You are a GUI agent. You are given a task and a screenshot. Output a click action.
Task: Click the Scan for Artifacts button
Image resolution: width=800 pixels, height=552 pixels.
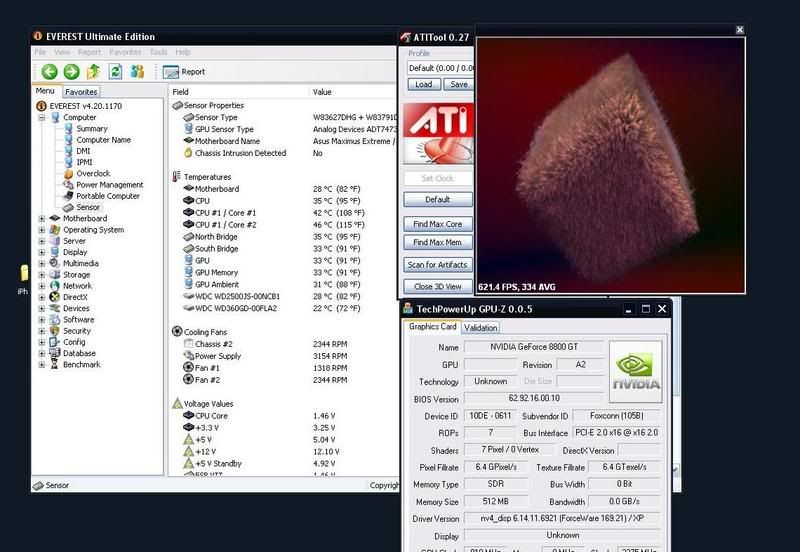[x=437, y=265]
